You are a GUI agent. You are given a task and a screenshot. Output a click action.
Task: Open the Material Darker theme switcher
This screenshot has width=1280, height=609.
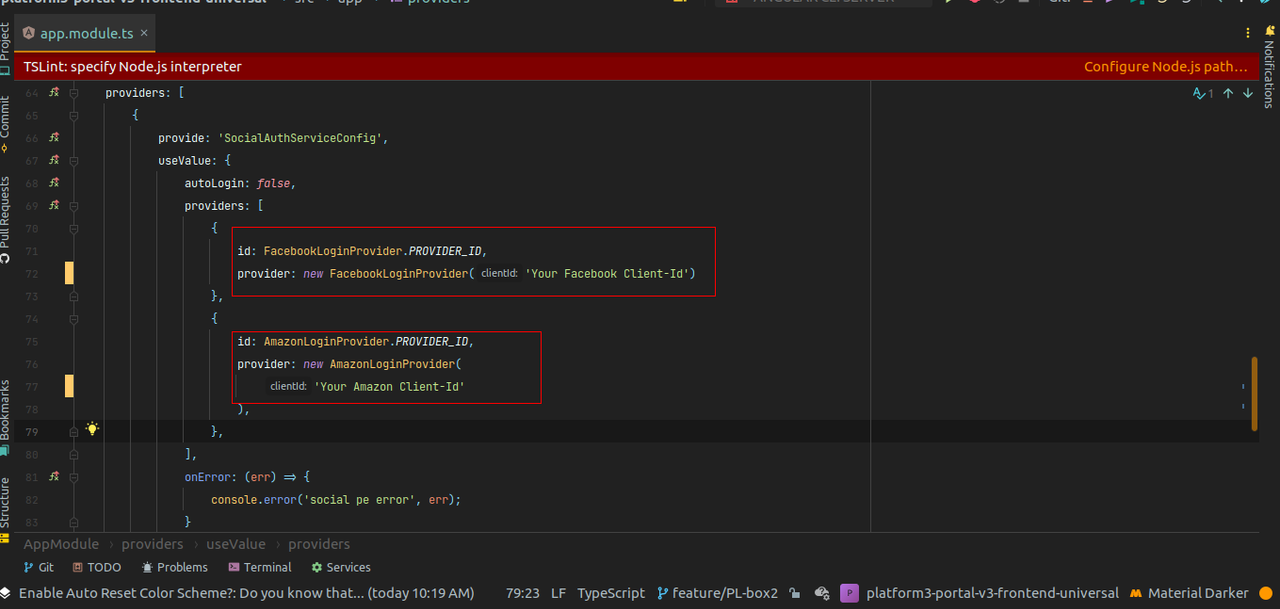pyautogui.click(x=1189, y=593)
